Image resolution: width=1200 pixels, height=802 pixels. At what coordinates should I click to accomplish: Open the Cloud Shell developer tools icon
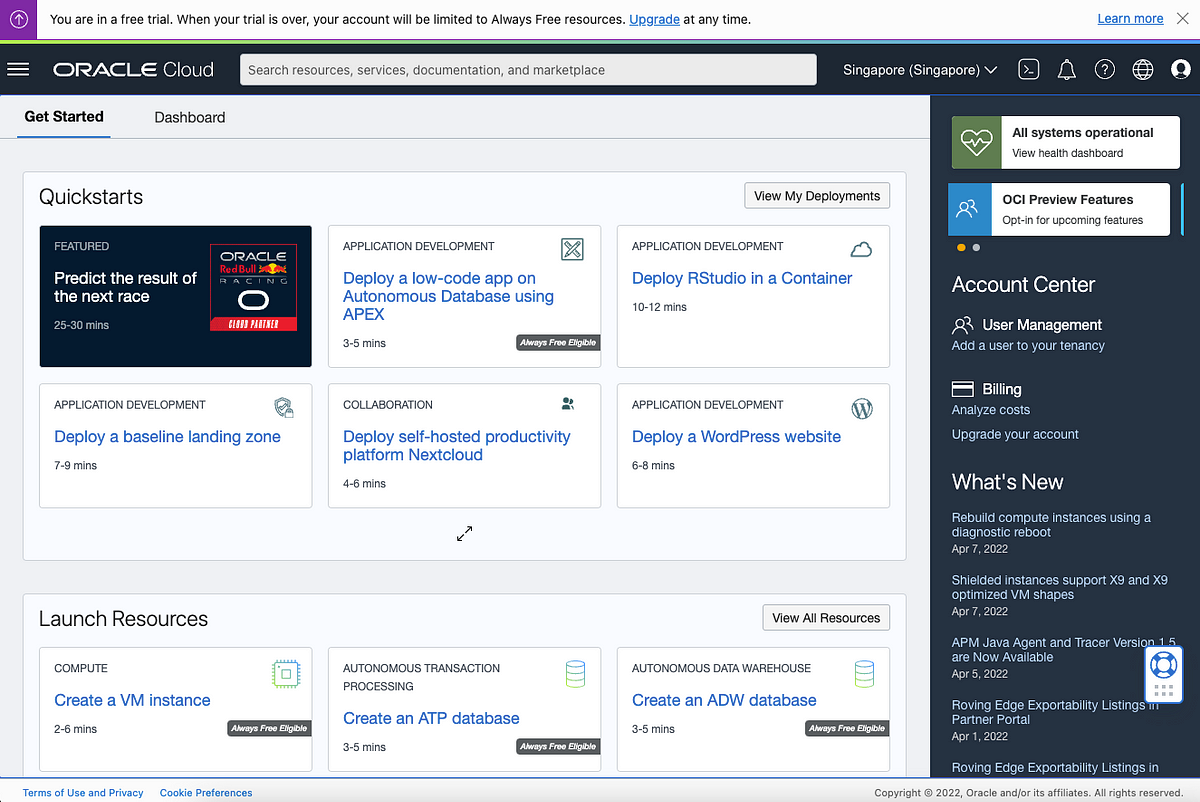[1028, 69]
